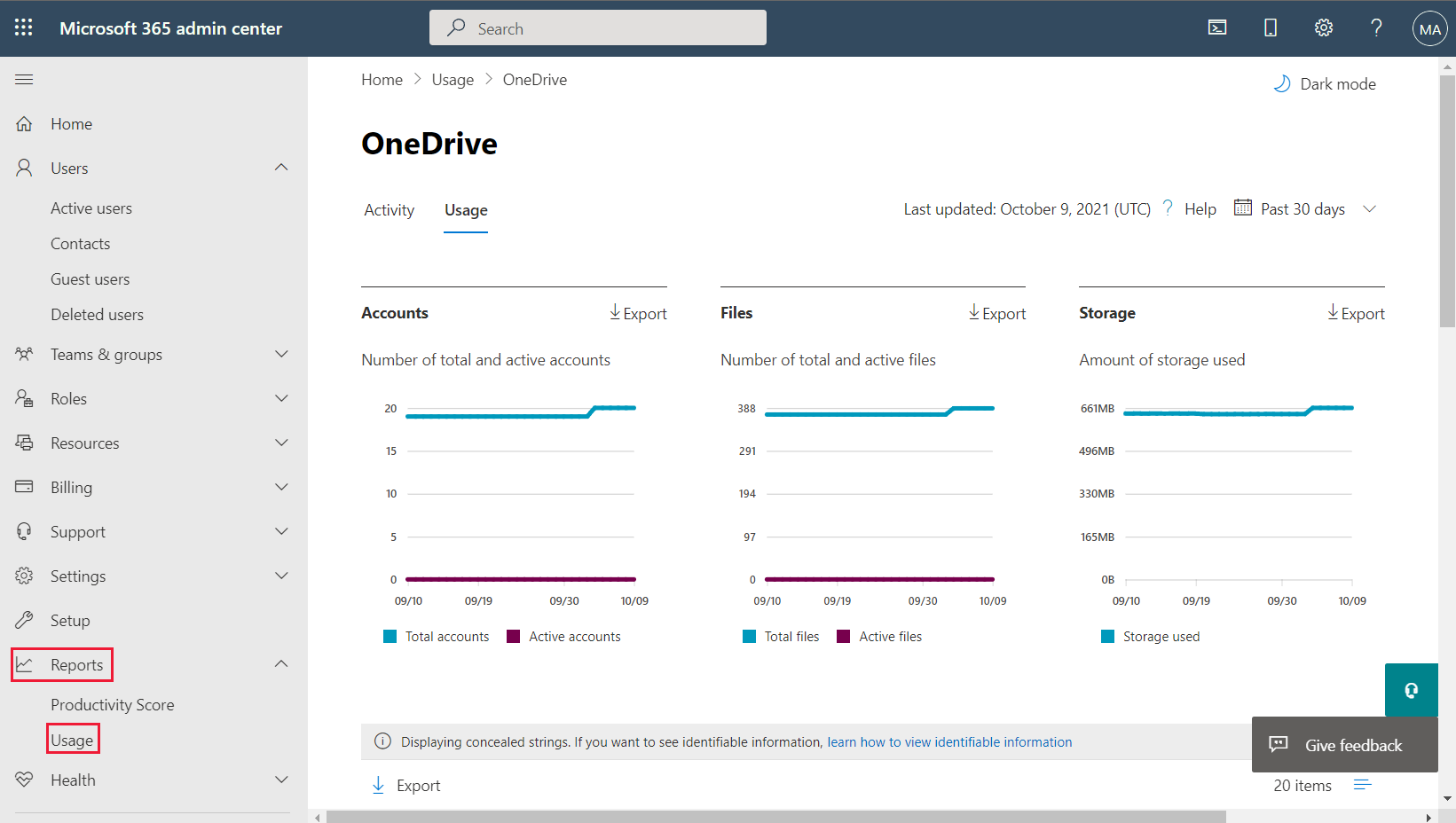
Task: Toggle Active files legend swatch
Action: 843,637
